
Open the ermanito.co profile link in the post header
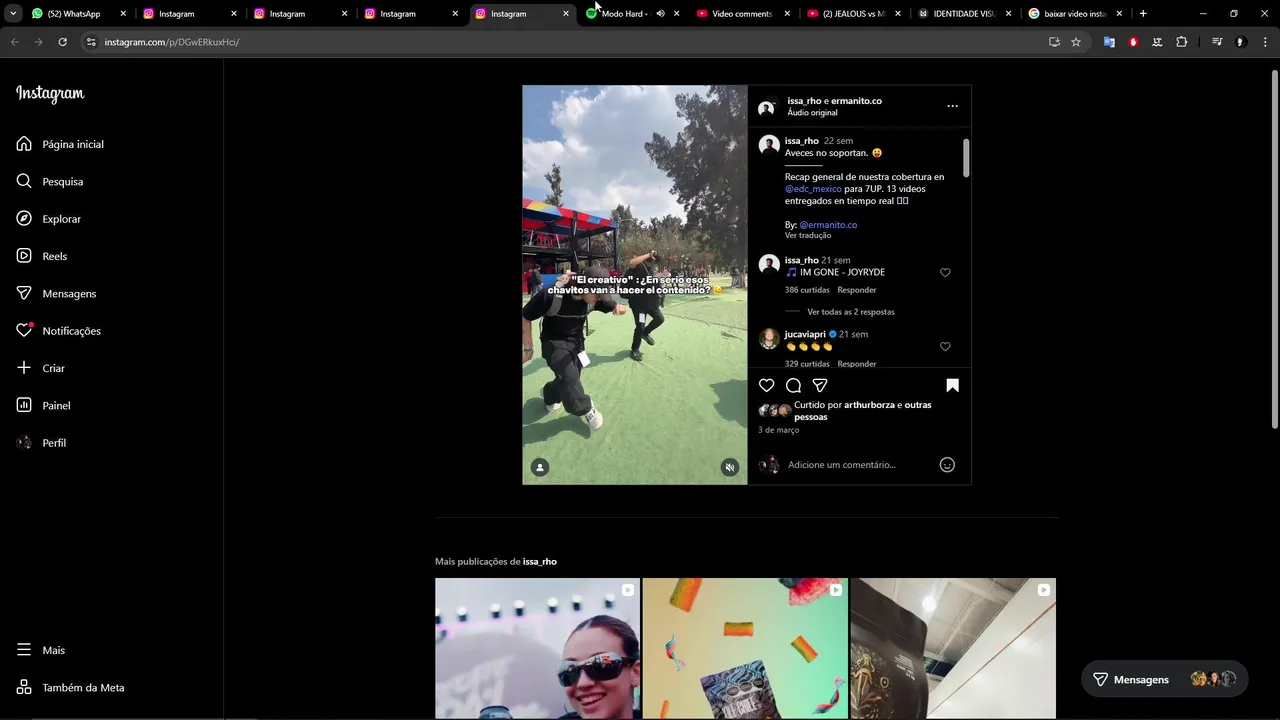point(856,101)
